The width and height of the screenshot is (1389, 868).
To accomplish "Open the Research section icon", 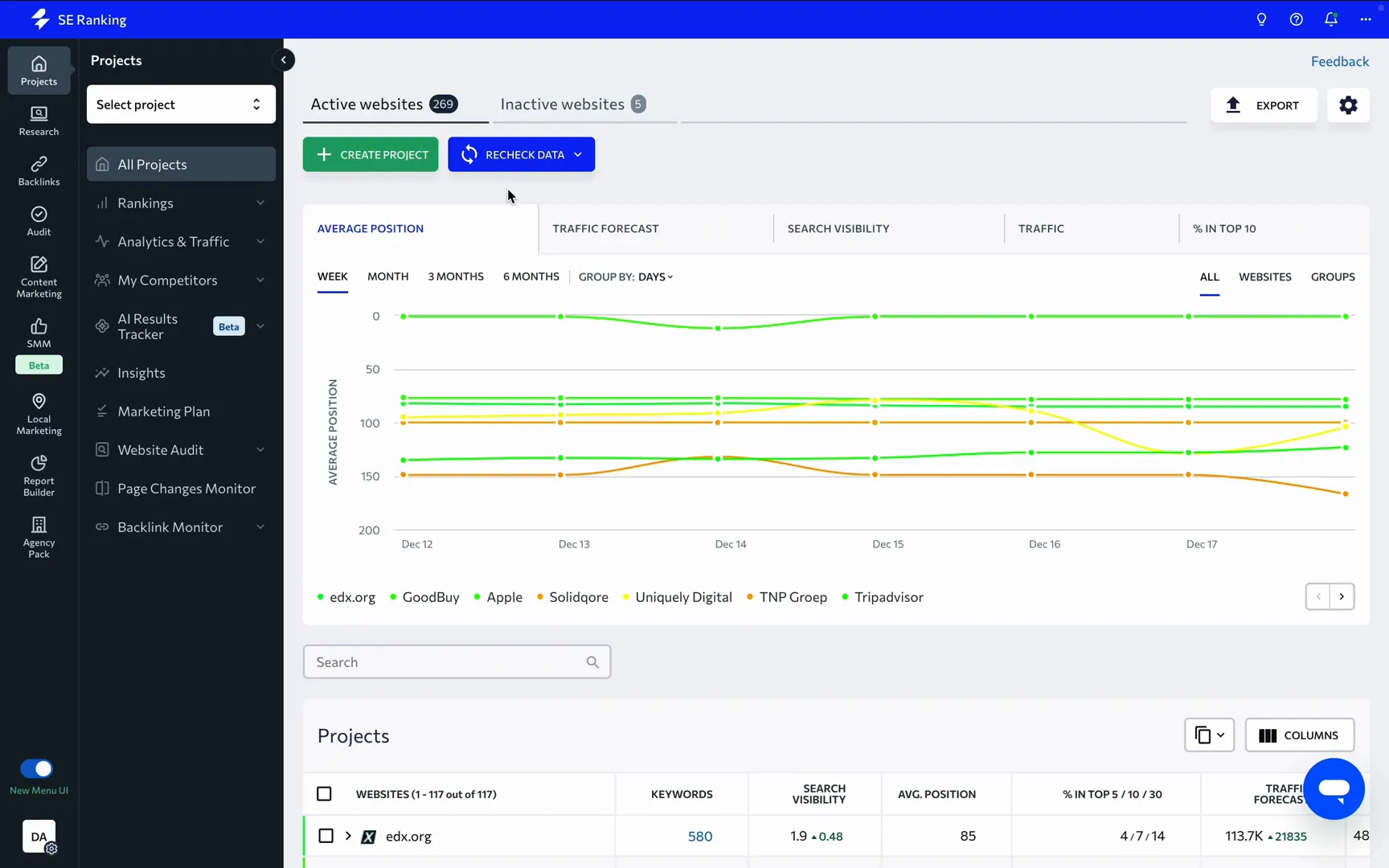I will click(39, 121).
